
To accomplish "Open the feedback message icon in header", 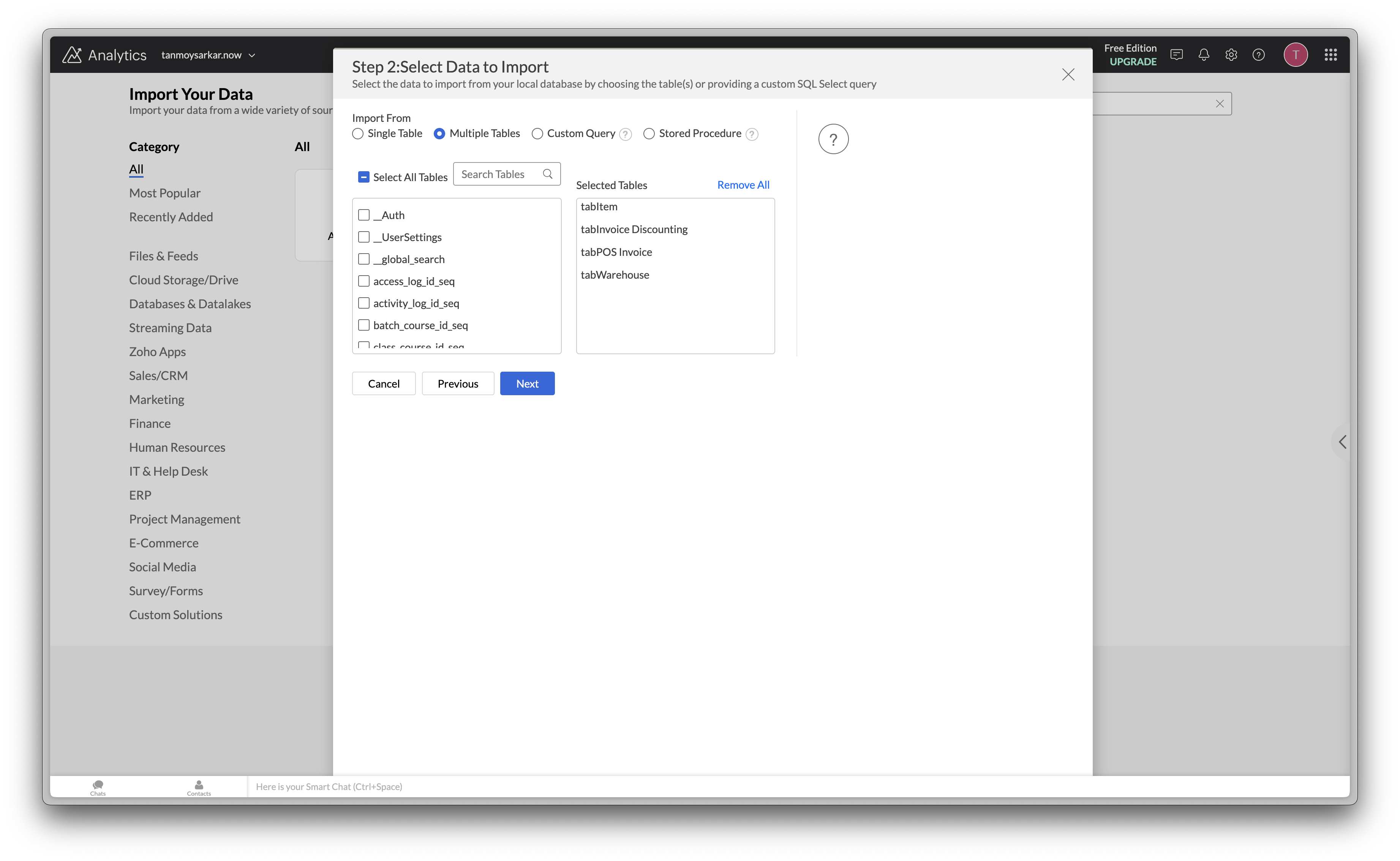I will [1176, 55].
